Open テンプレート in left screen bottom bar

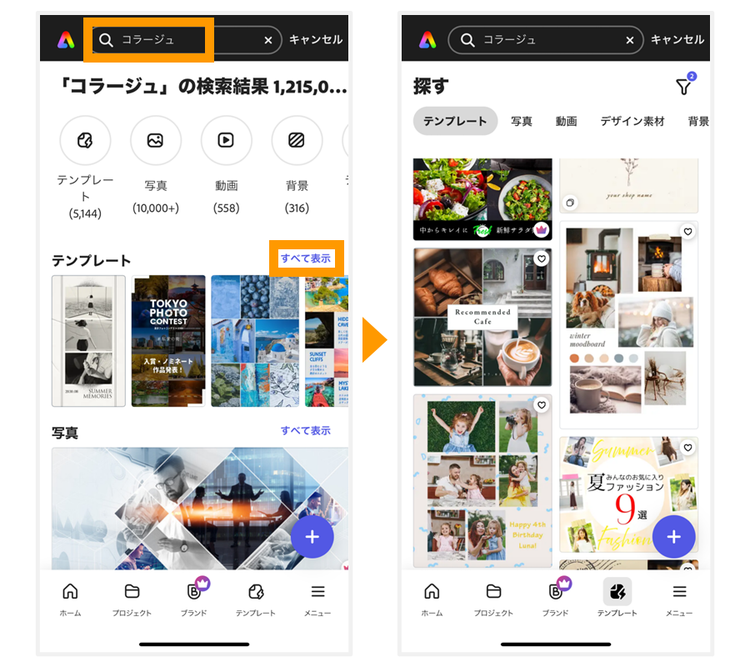(x=256, y=599)
